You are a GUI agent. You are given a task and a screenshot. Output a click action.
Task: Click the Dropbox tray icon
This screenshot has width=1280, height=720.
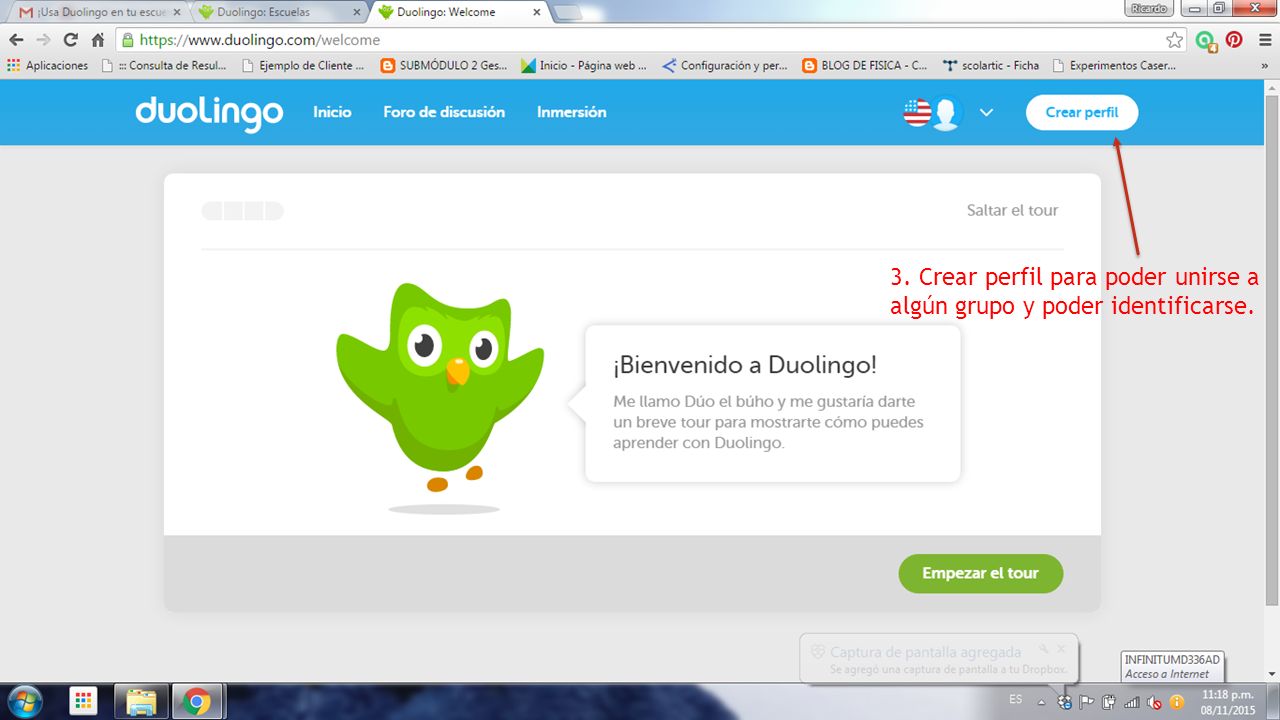pyautogui.click(x=1065, y=702)
